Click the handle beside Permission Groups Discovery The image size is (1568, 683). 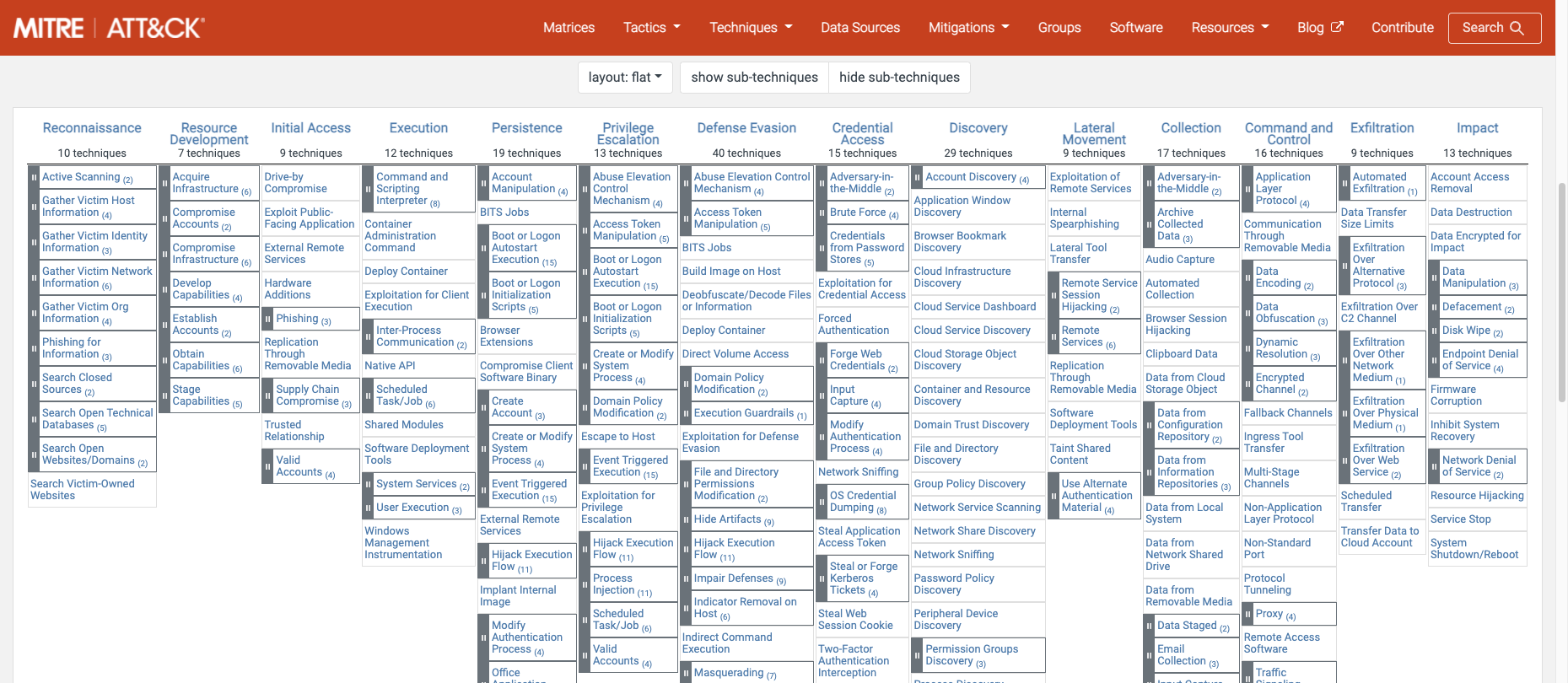pyautogui.click(x=918, y=655)
